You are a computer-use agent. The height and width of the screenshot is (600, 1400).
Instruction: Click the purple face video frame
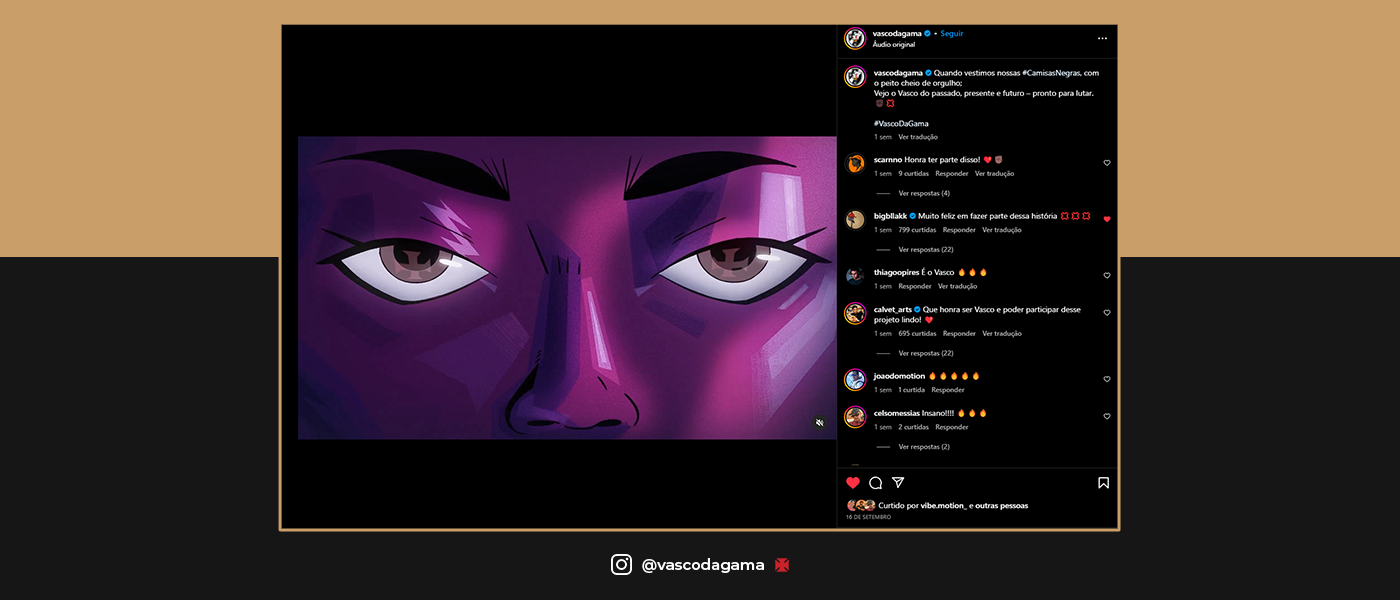click(x=567, y=288)
